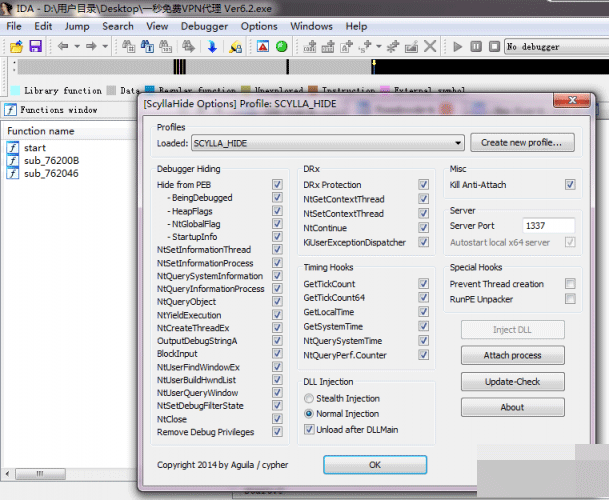This screenshot has width=609, height=500.
Task: Open the Jump menu
Action: 77,26
